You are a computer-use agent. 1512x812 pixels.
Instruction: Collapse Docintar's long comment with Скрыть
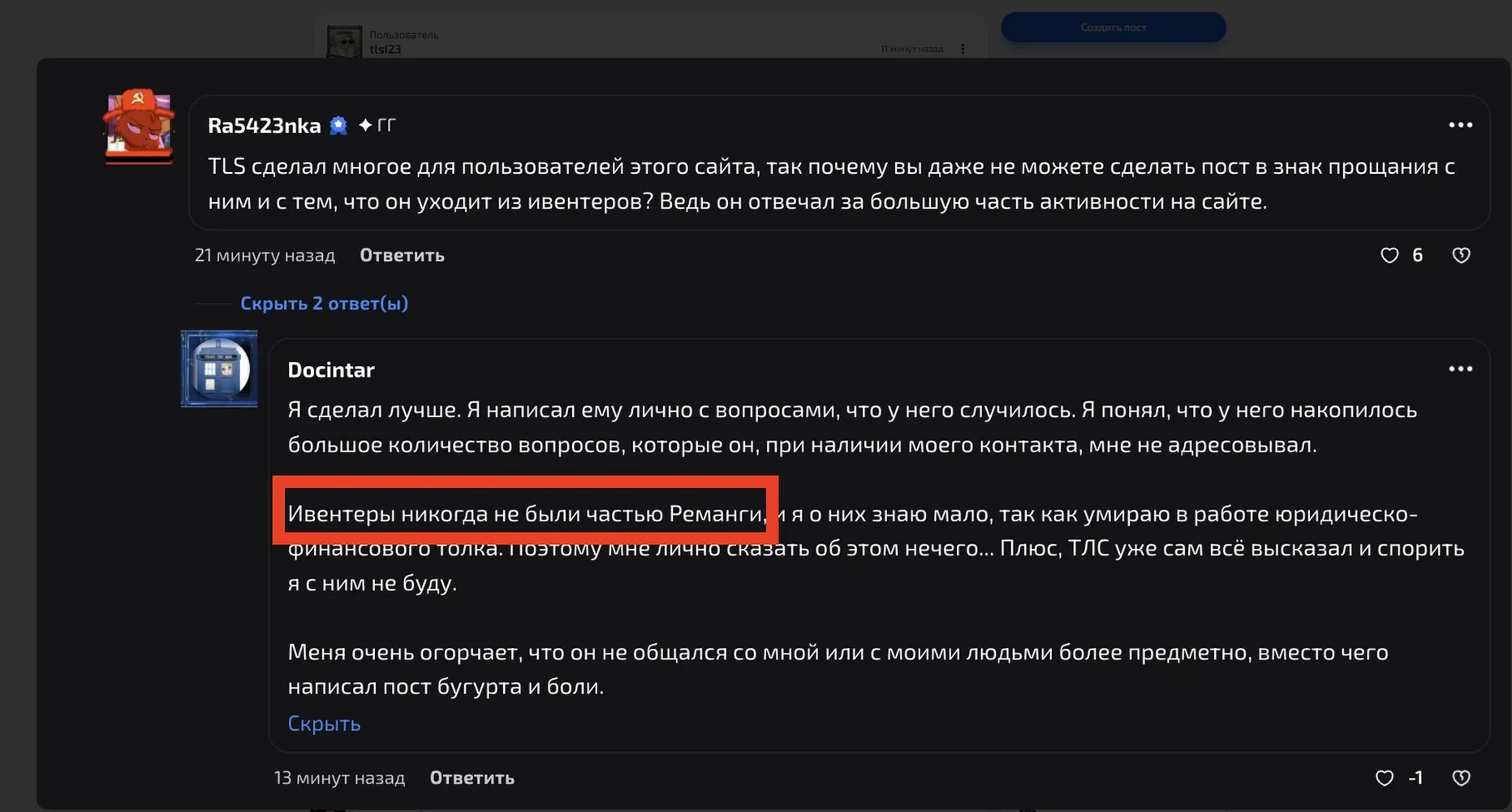324,723
